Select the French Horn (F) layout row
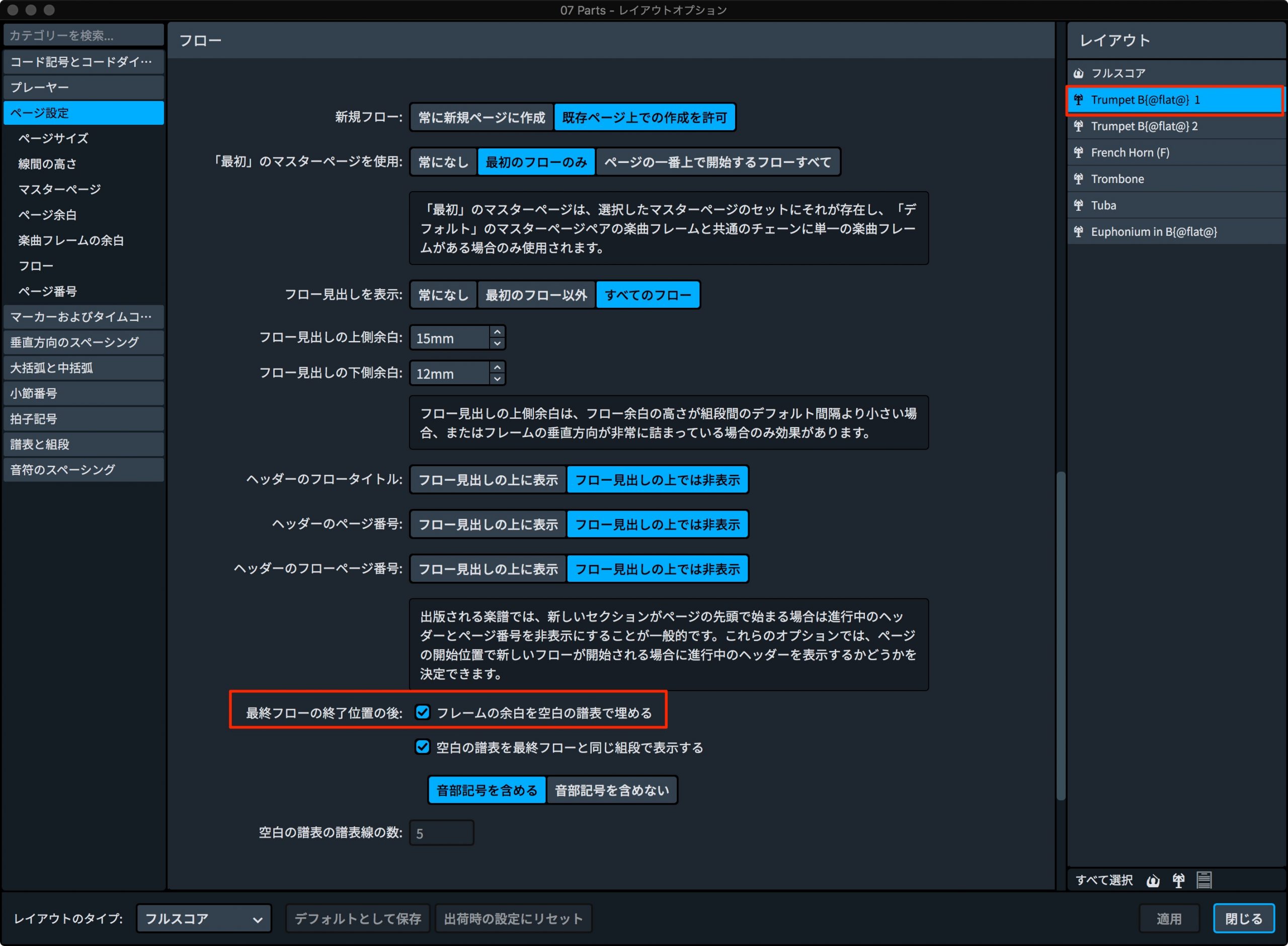The image size is (1288, 946). pyautogui.click(x=1176, y=152)
